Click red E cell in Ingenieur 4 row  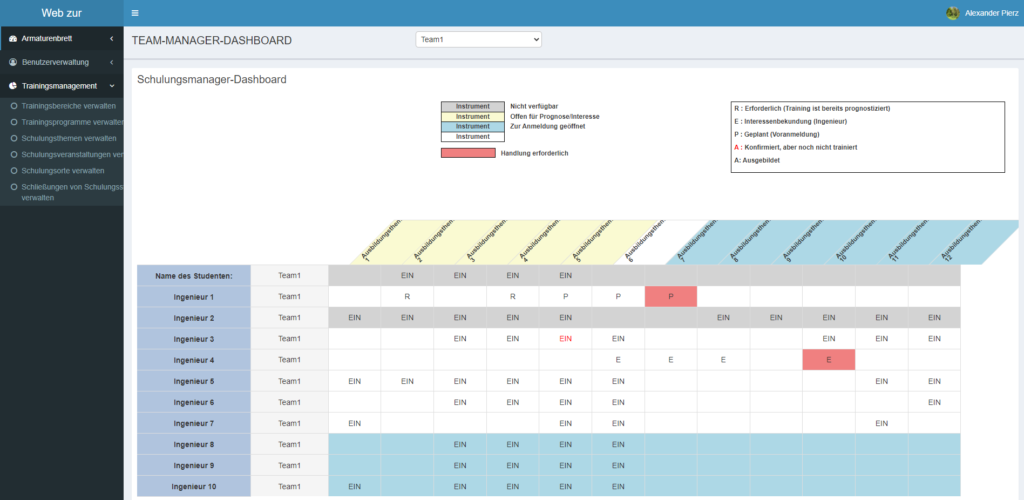pos(829,360)
